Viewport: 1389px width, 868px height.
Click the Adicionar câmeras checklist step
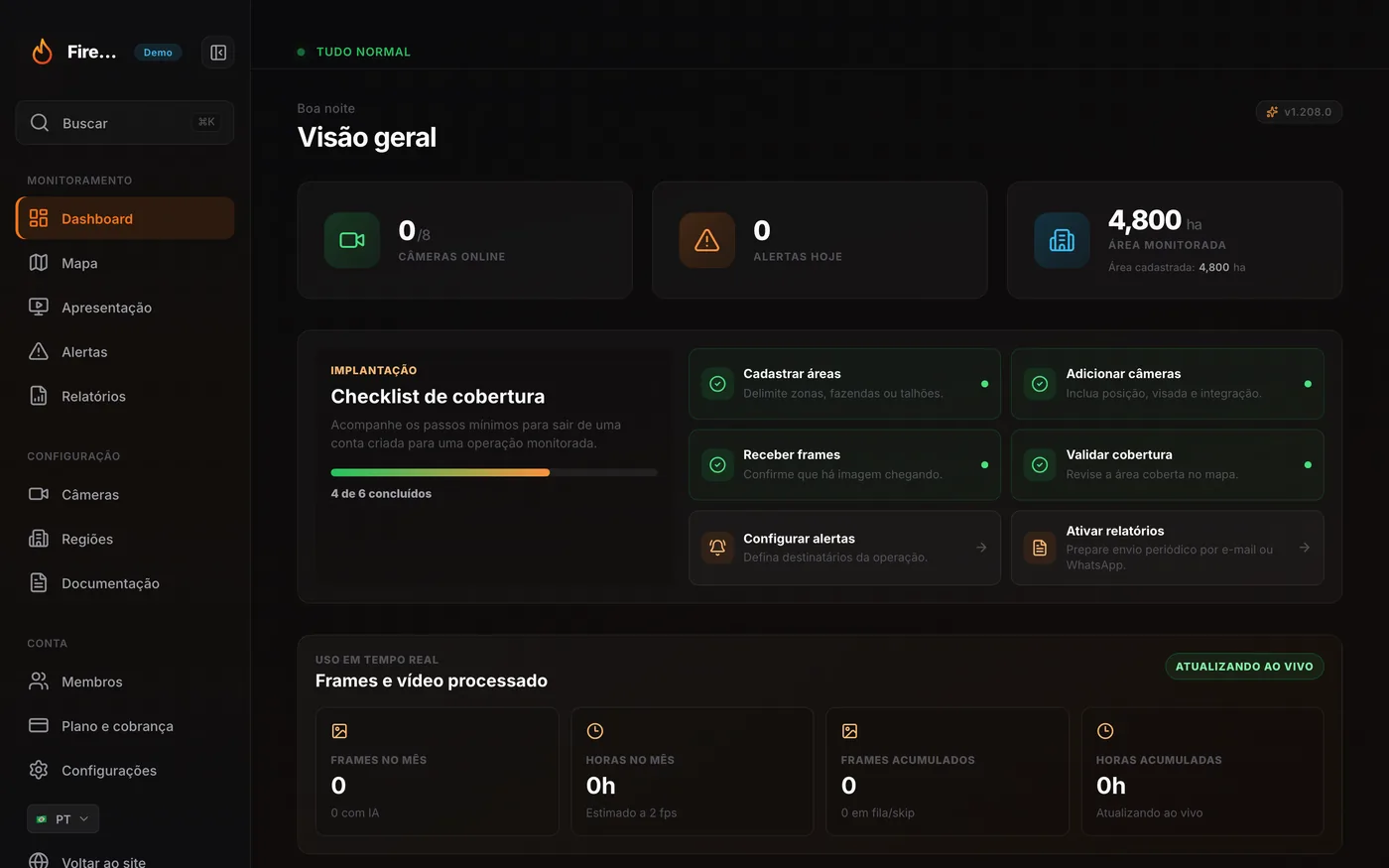coord(1168,384)
